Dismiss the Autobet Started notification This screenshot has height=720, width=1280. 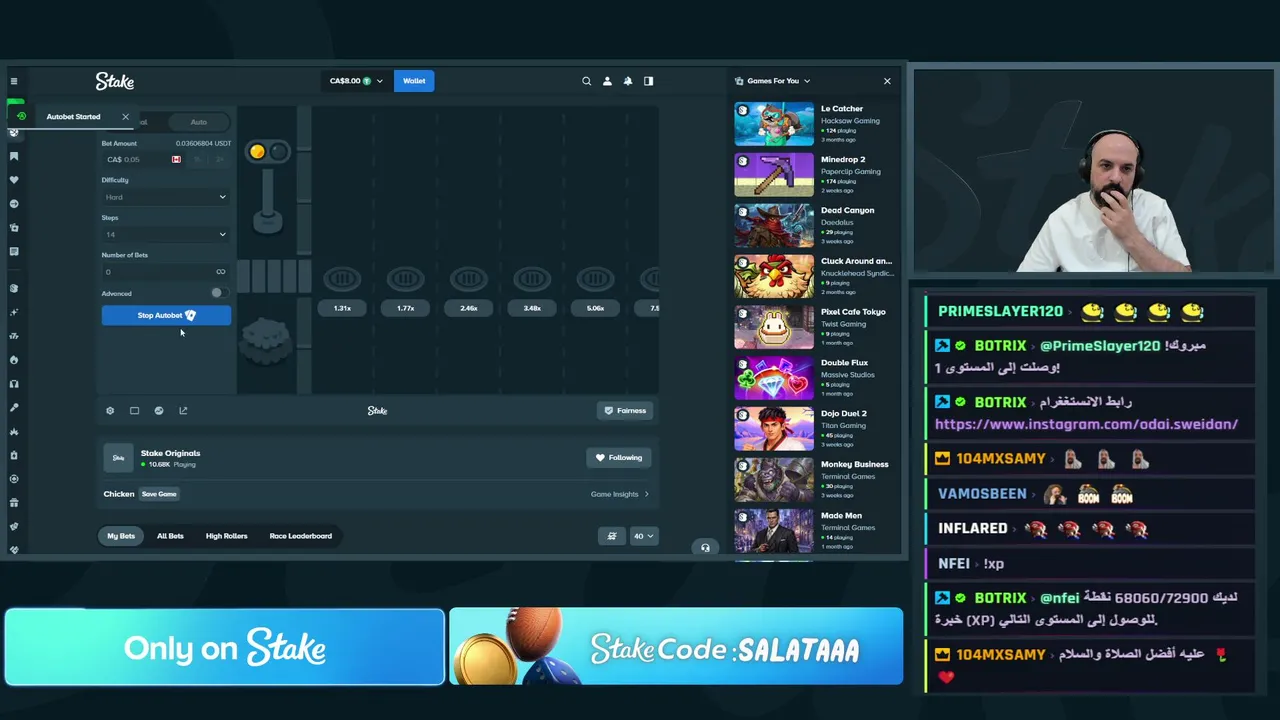point(125,117)
